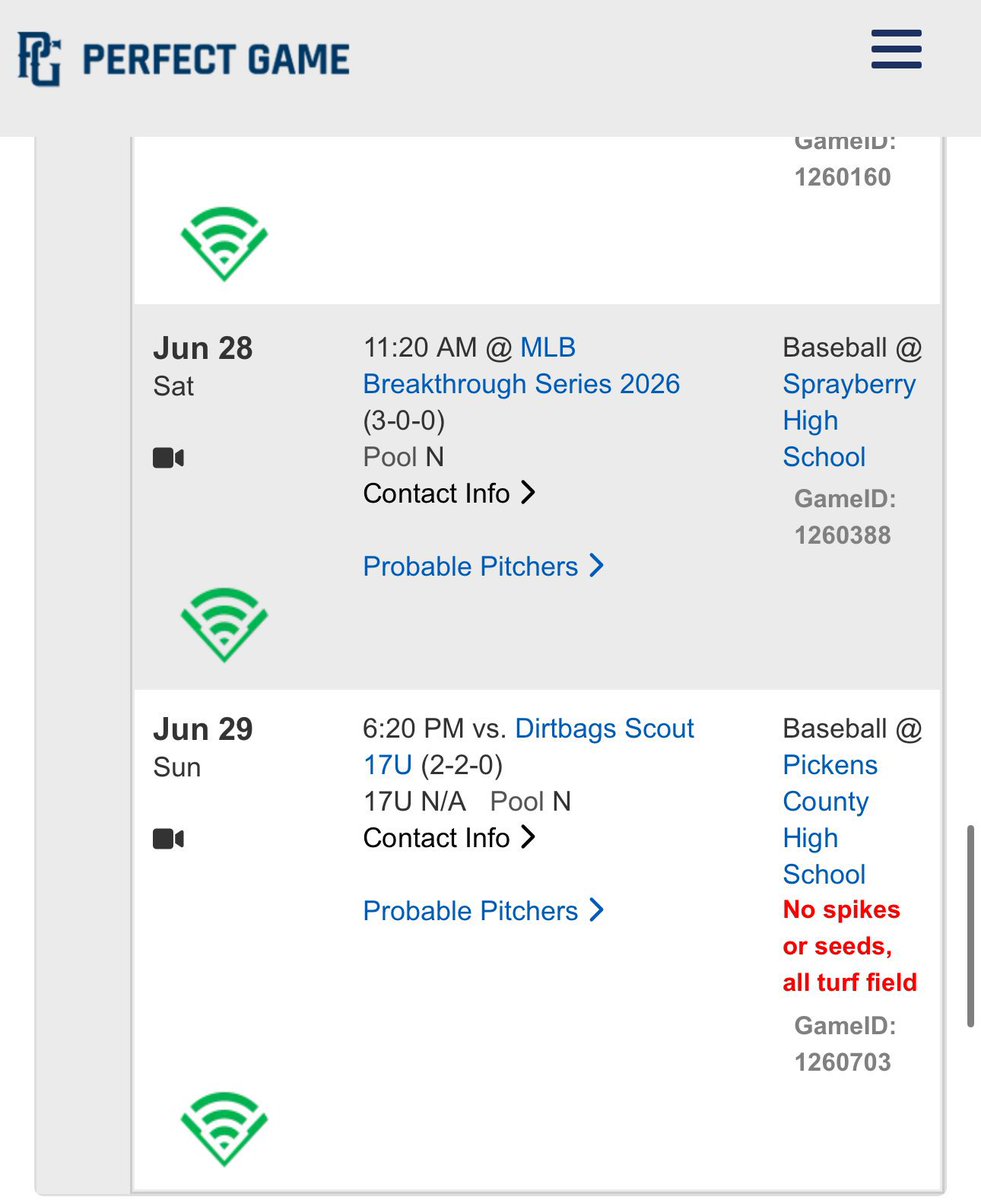
Task: Click the video camera icon for Jun 28
Action: pyautogui.click(x=168, y=458)
